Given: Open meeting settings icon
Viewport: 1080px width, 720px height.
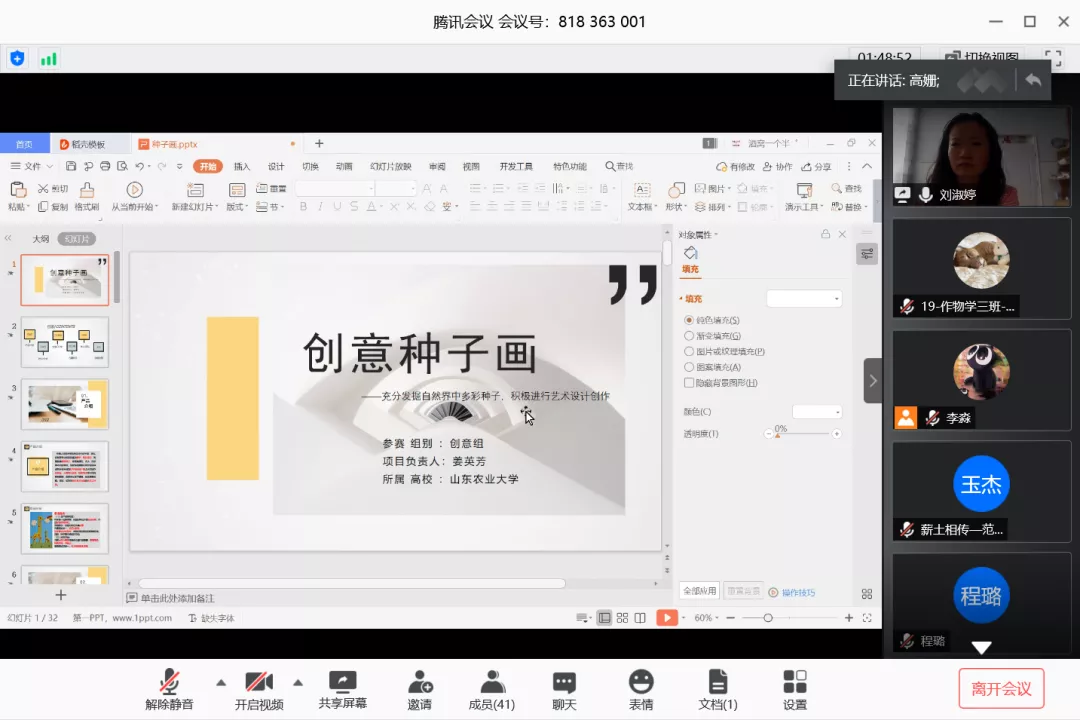Looking at the screenshot, I should pos(795,683).
